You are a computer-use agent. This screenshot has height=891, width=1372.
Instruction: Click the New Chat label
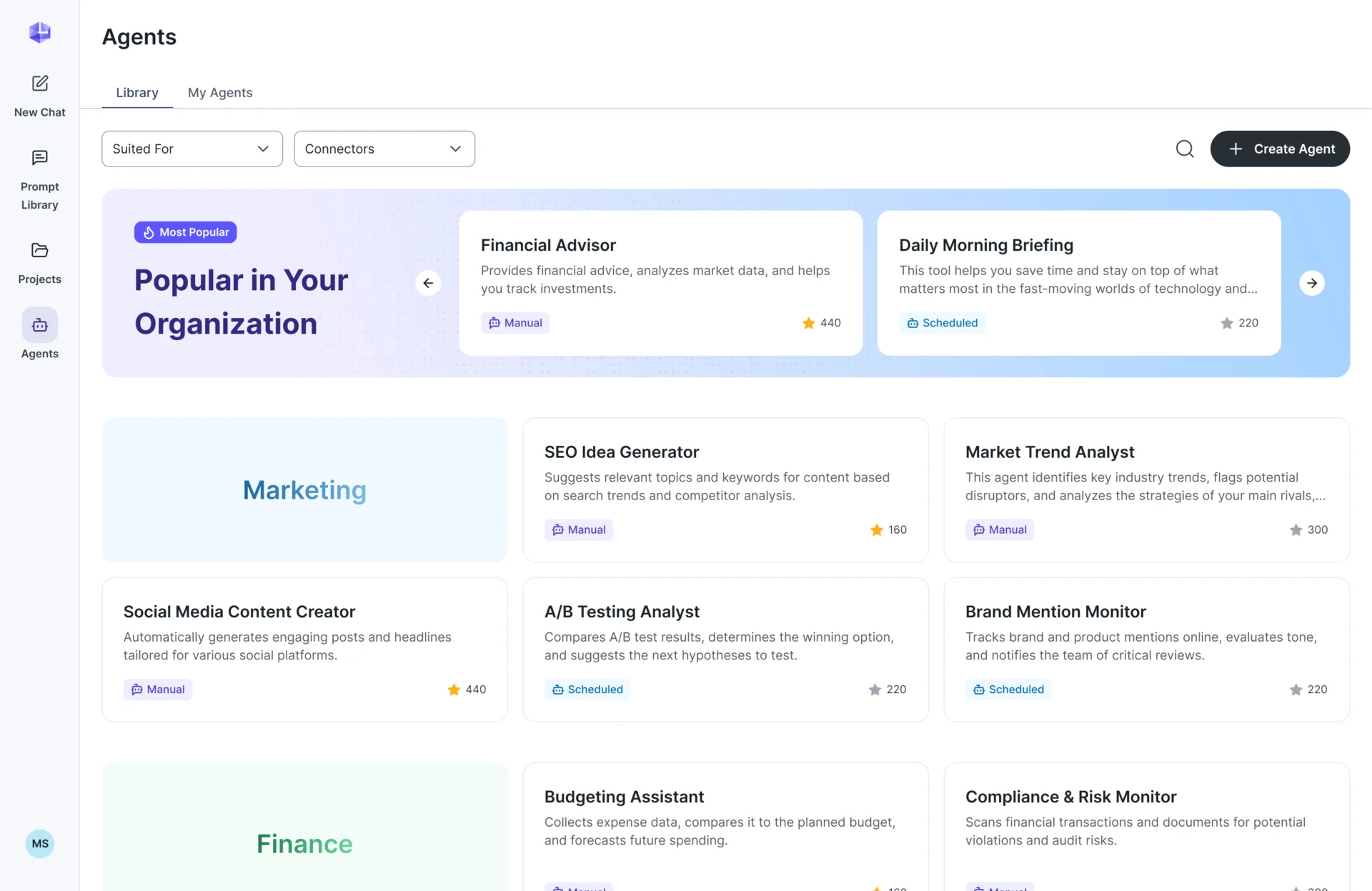click(40, 113)
